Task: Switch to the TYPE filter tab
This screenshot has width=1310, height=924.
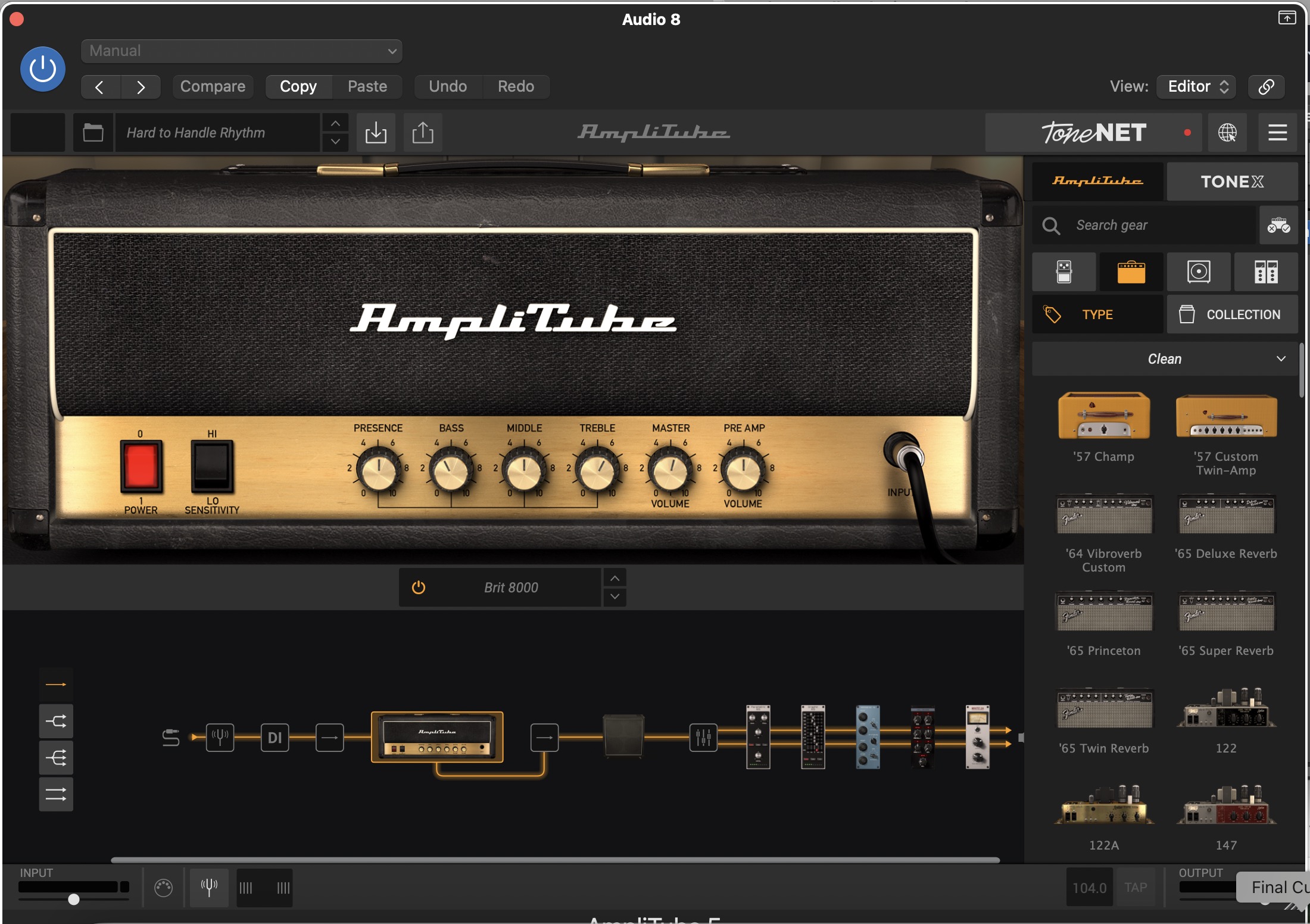Action: click(x=1097, y=314)
